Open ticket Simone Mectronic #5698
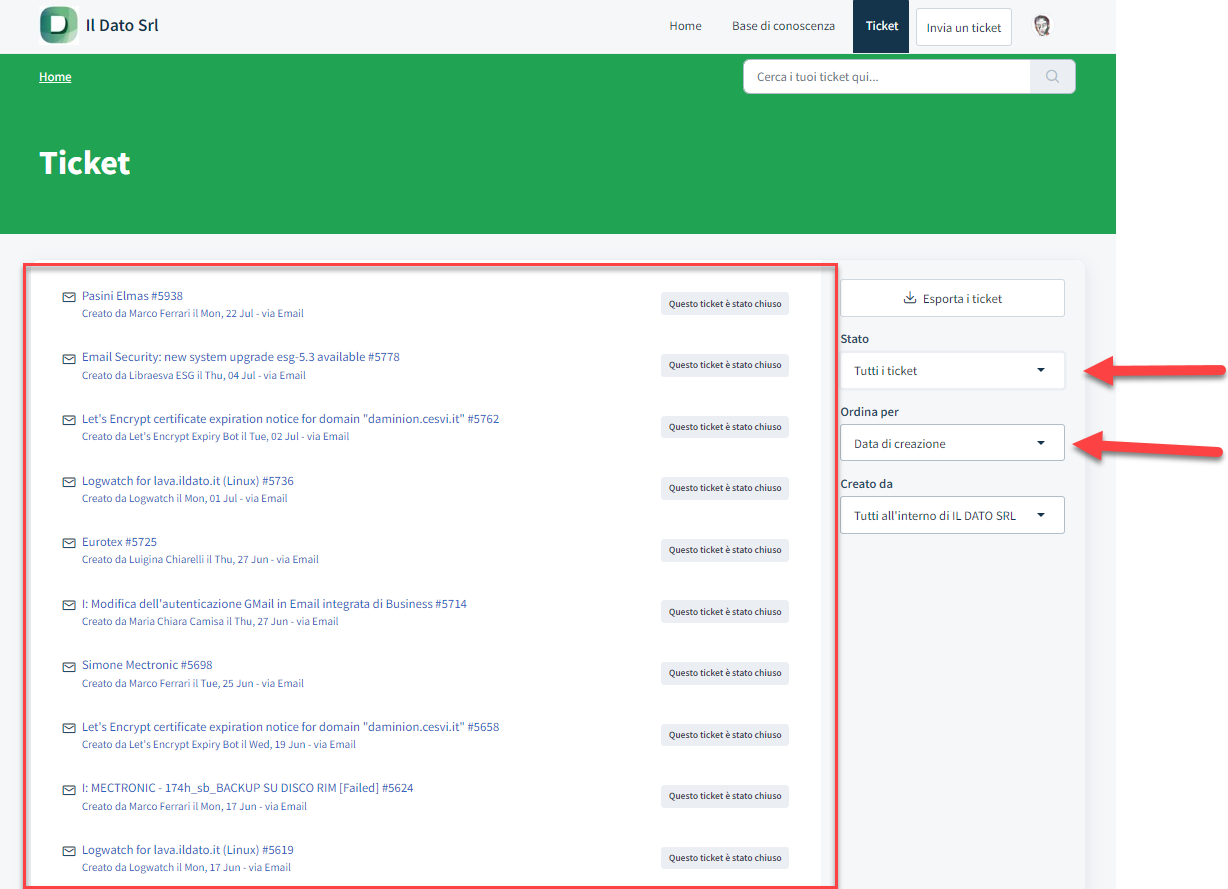Screen dimensions: 1228x889 147,665
